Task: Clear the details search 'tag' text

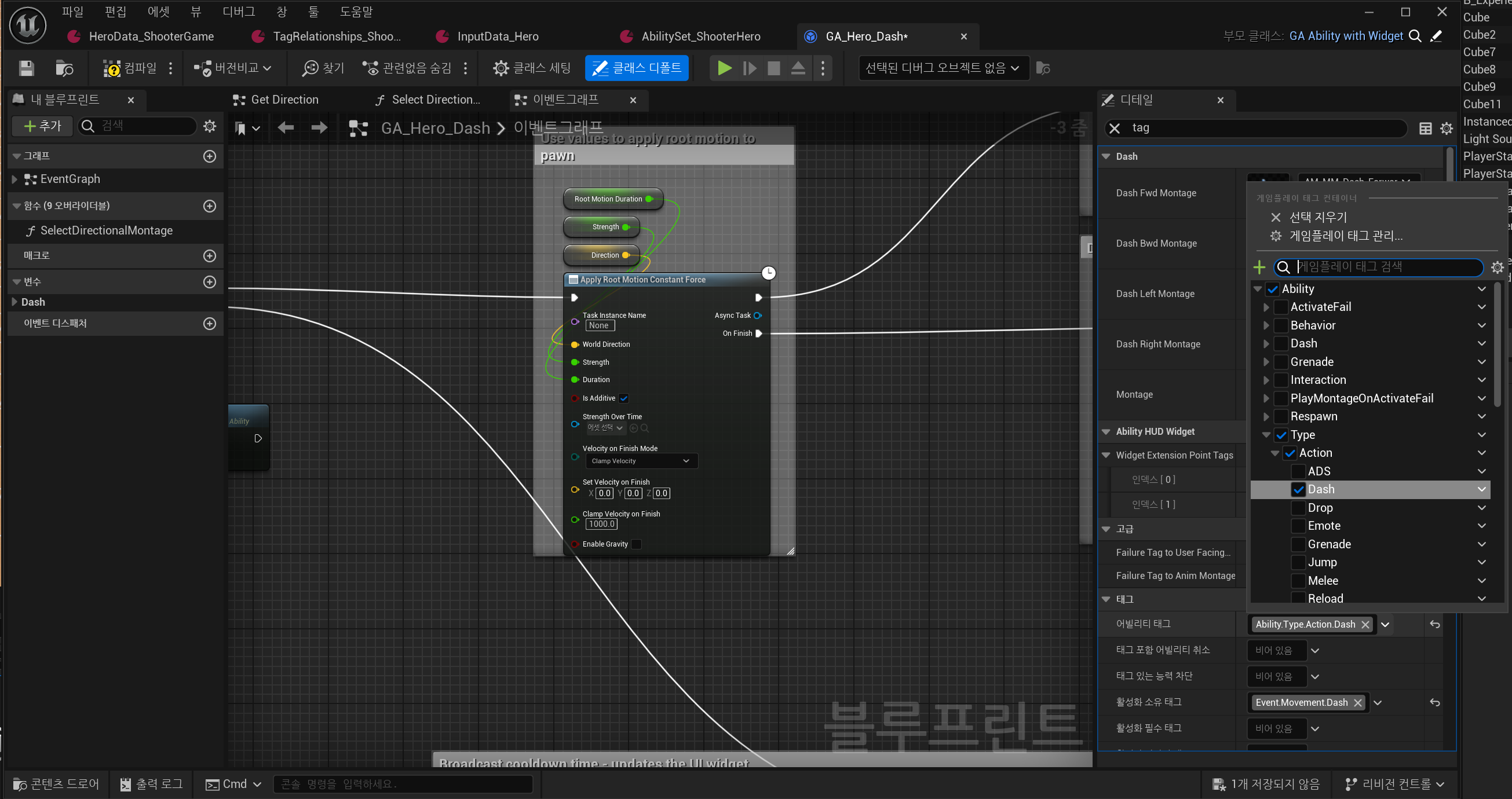Action: [1114, 128]
